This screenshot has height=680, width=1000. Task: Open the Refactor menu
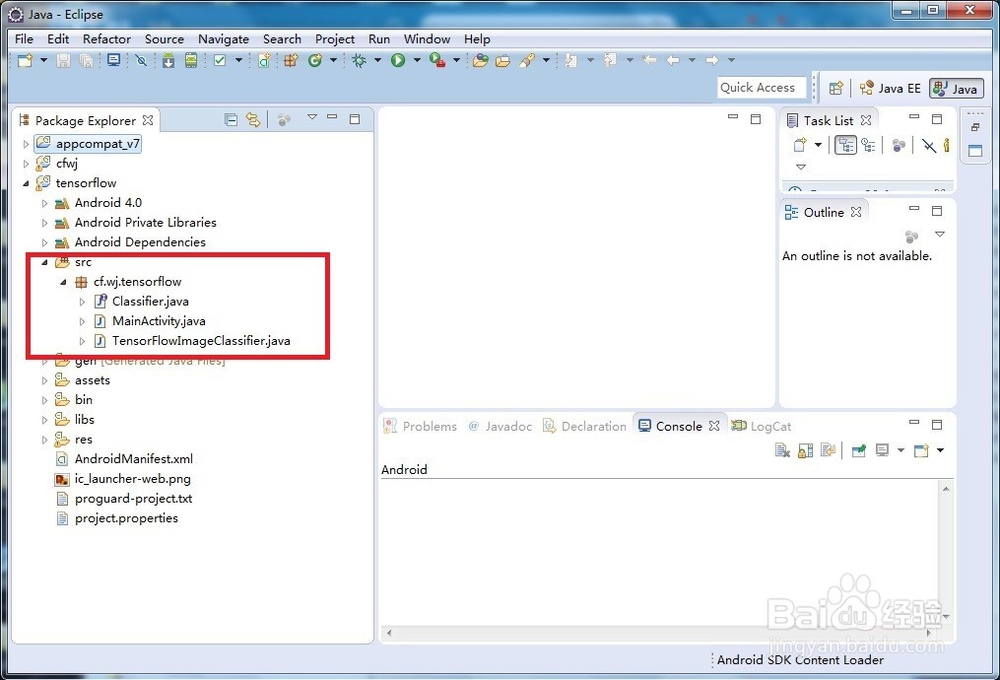coord(107,39)
